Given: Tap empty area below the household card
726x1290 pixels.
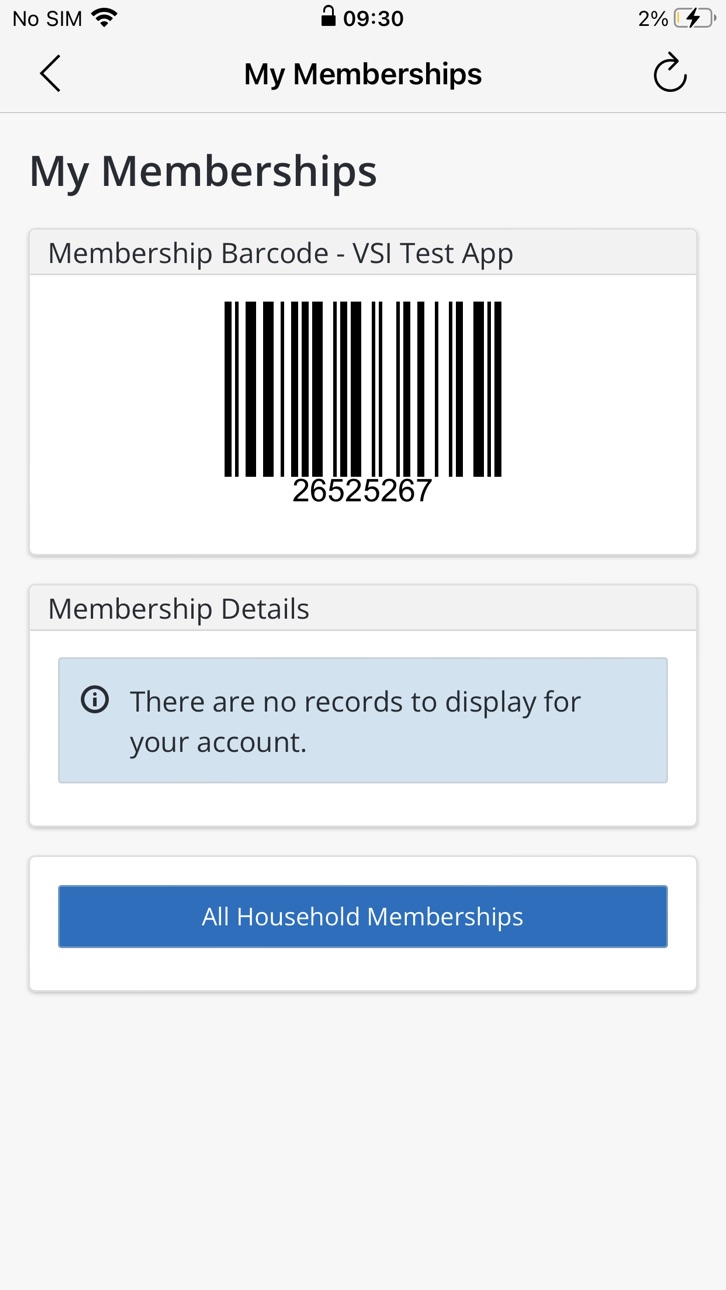Looking at the screenshot, I should click(363, 1140).
